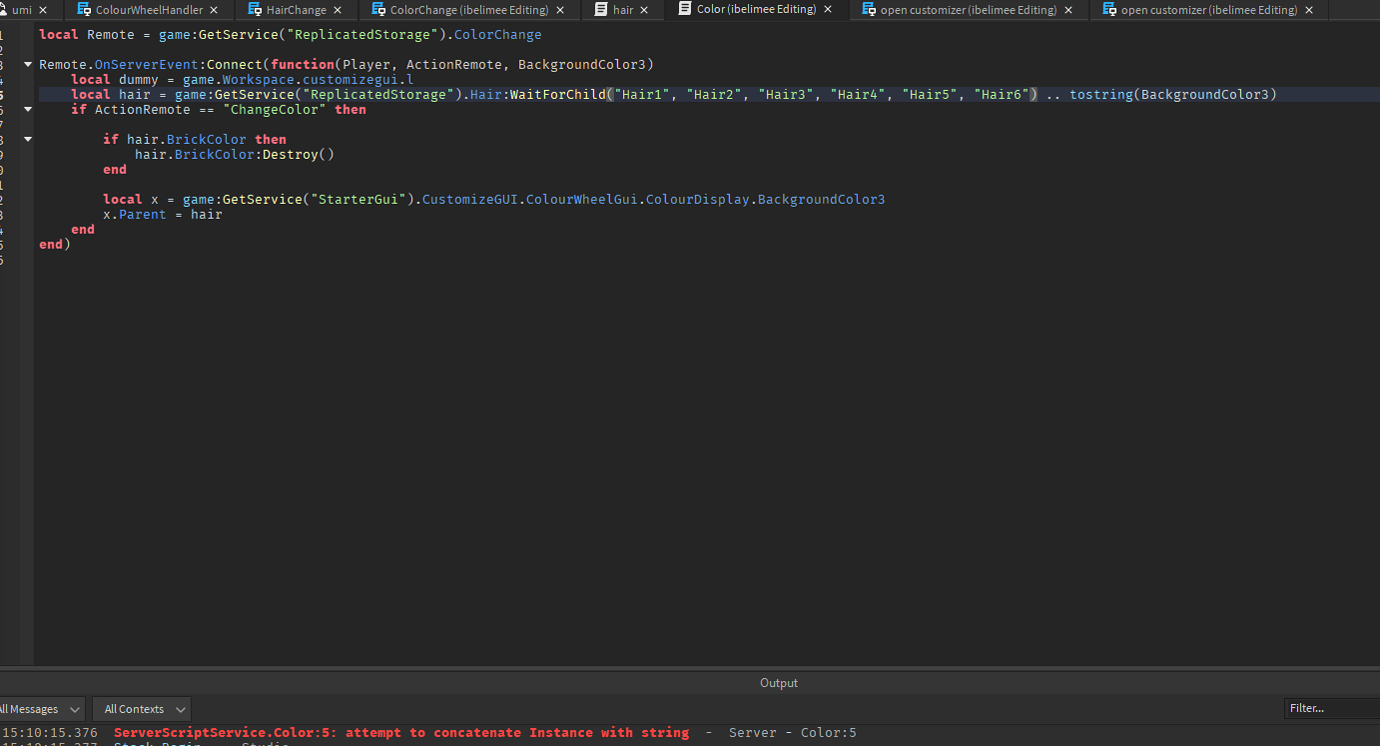Click the Output Filter input field
Screen dimensions: 1380x746
pos(1332,708)
